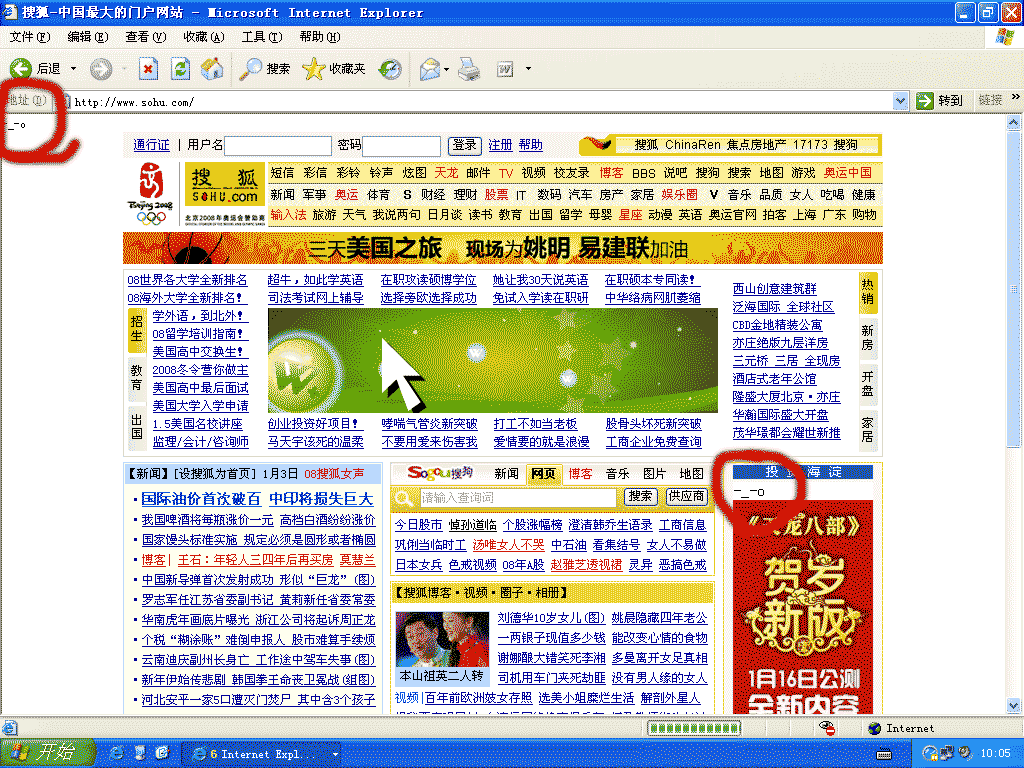Open the Favorites (收藏夹) star button
The width and height of the screenshot is (1024, 768).
334,69
